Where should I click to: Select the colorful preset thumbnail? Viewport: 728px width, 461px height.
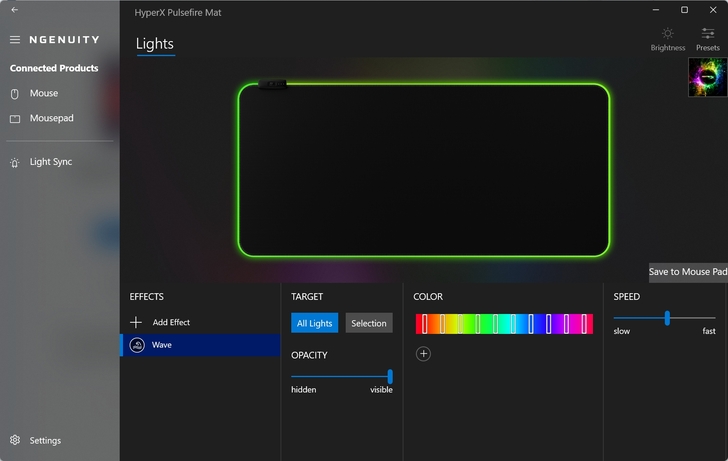click(x=707, y=77)
